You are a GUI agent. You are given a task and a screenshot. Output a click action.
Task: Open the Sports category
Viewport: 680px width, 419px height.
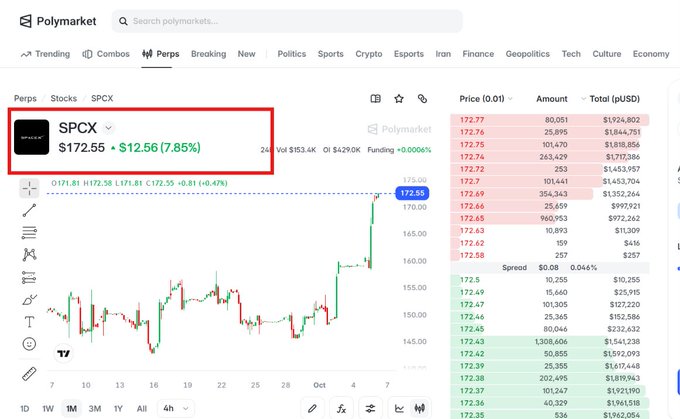330,54
